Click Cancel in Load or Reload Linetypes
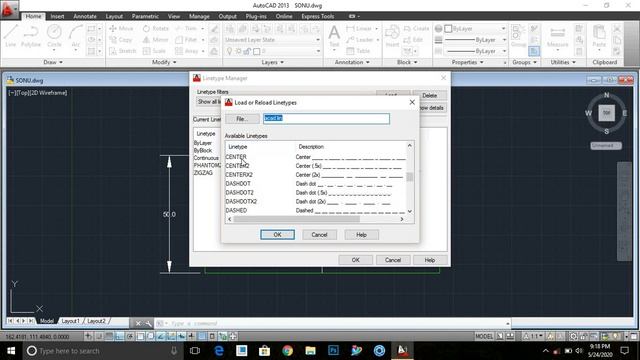Screen dimensions: 640x360 319,235
